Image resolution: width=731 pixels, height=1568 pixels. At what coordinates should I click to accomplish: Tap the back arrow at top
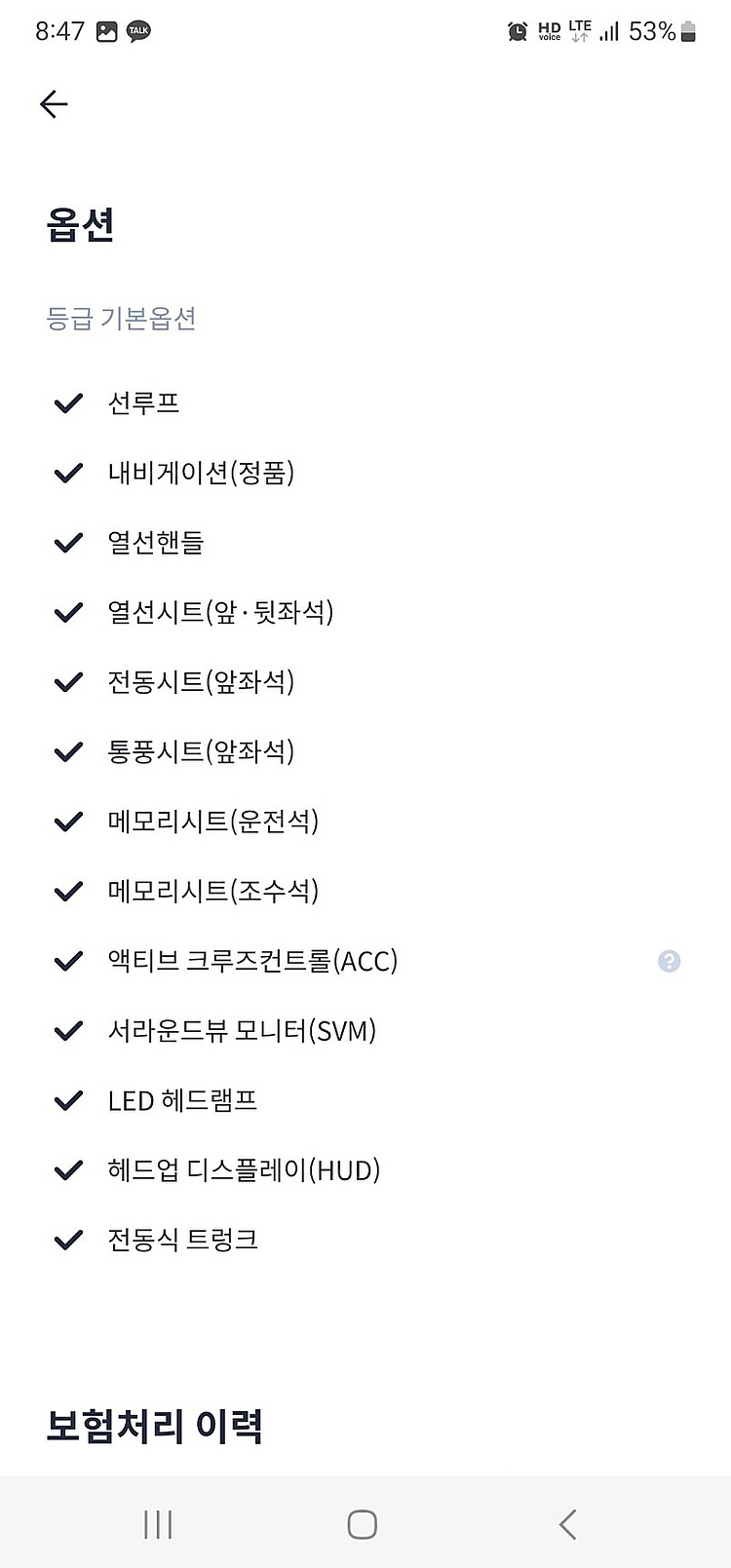[x=54, y=104]
